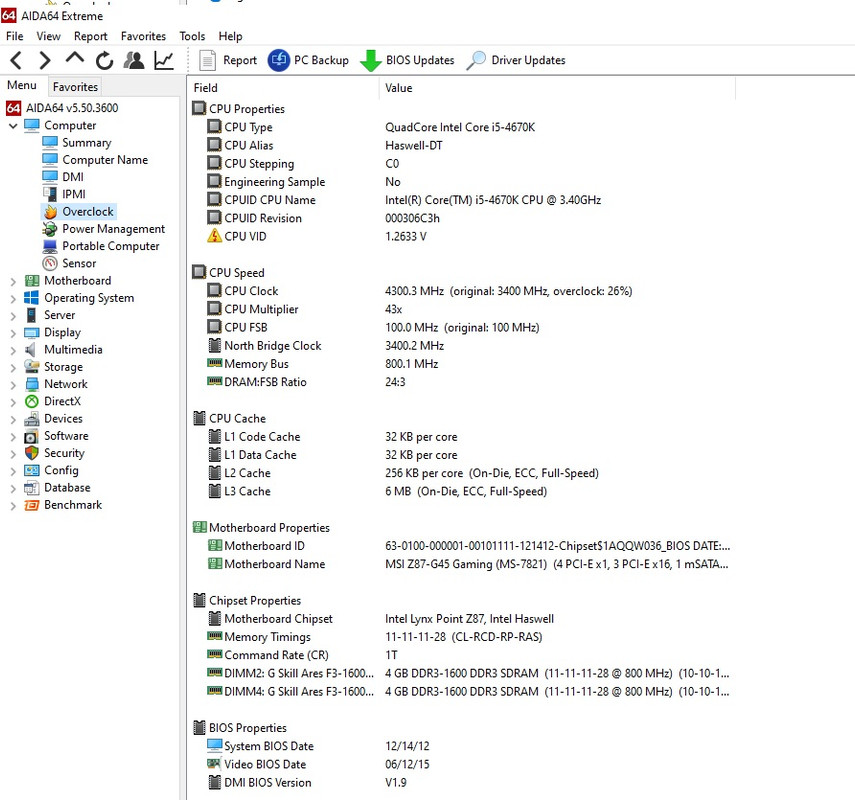Click the PC Backup button label
The image size is (855, 800).
(x=321, y=61)
